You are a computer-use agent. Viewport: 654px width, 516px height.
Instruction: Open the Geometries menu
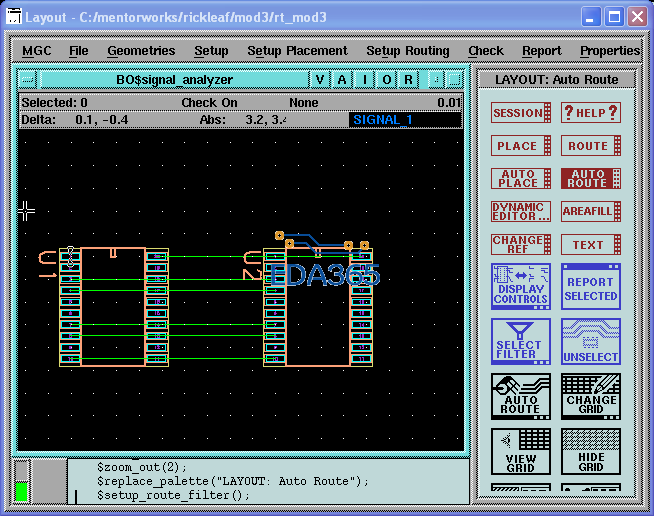(141, 51)
